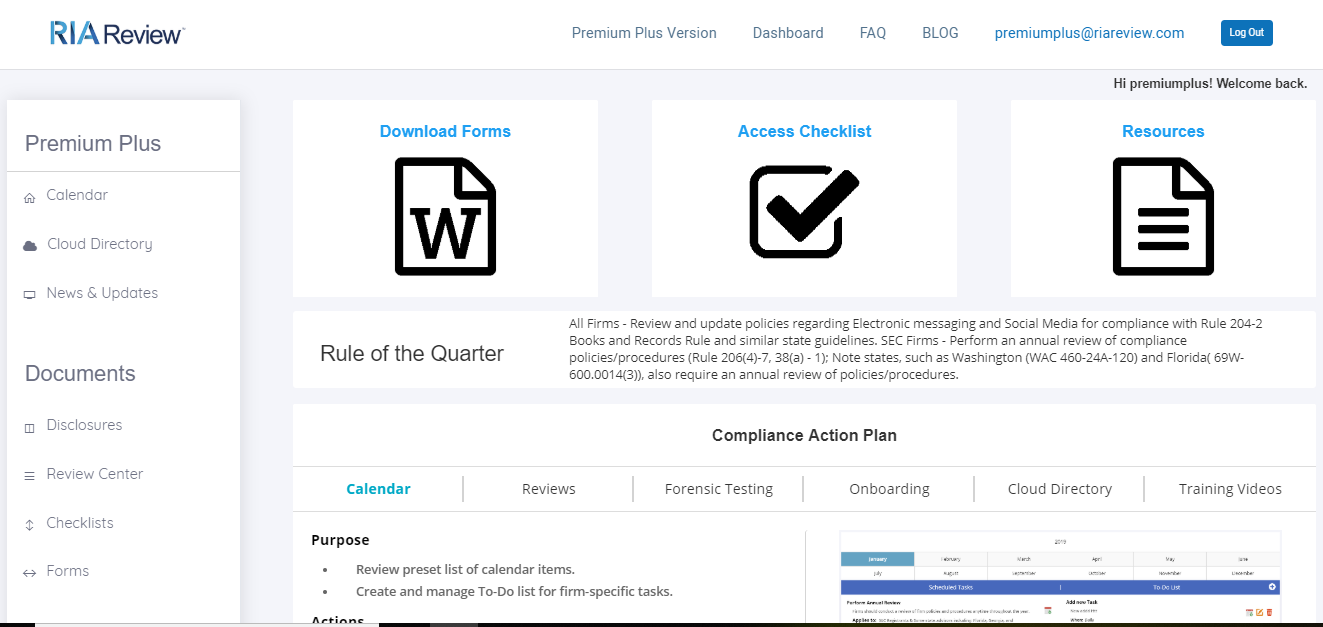Screen dimensions: 1323x627
Task: Click the home icon beside Calendar in sidebar
Action: pos(29,198)
